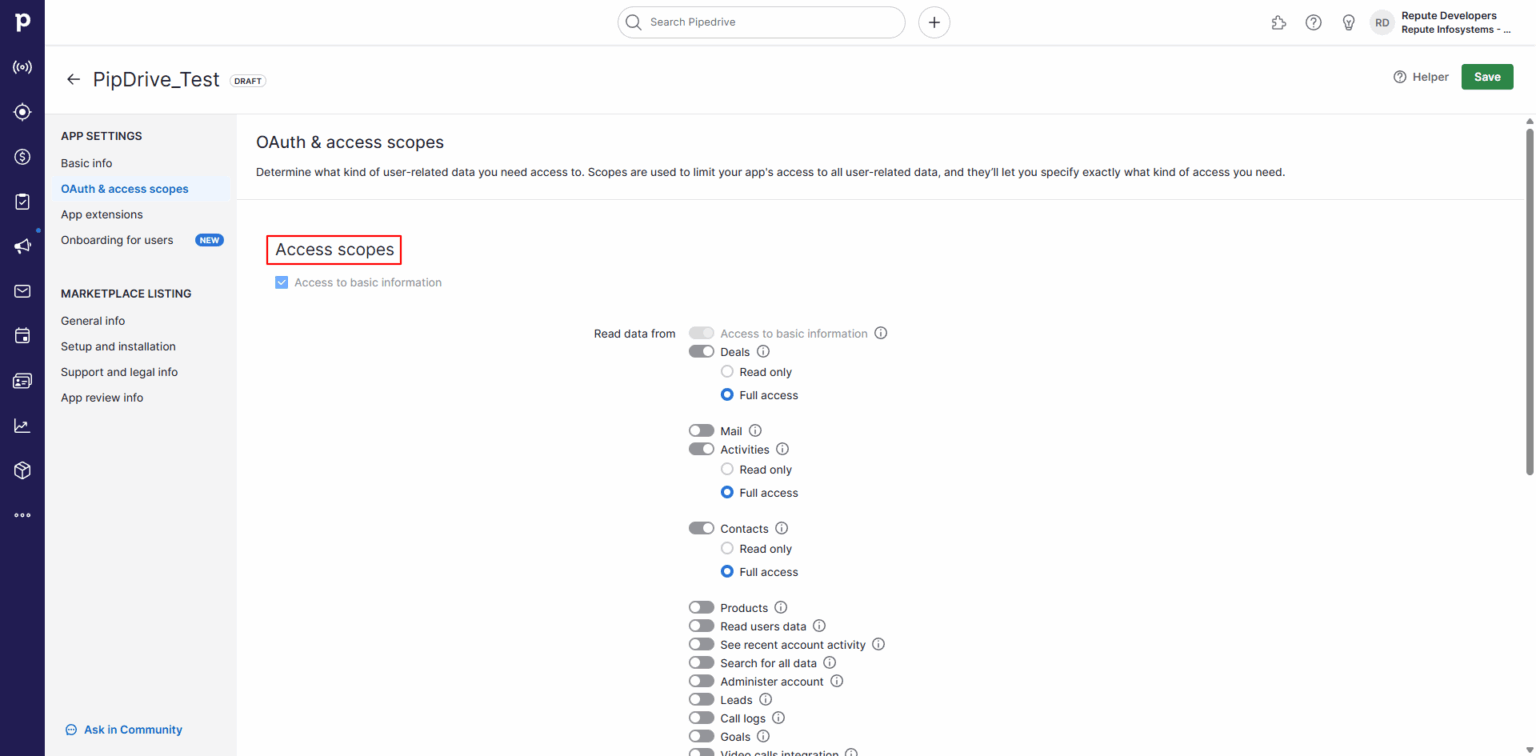Select Full access under Activities
This screenshot has width=1536, height=756.
point(727,492)
